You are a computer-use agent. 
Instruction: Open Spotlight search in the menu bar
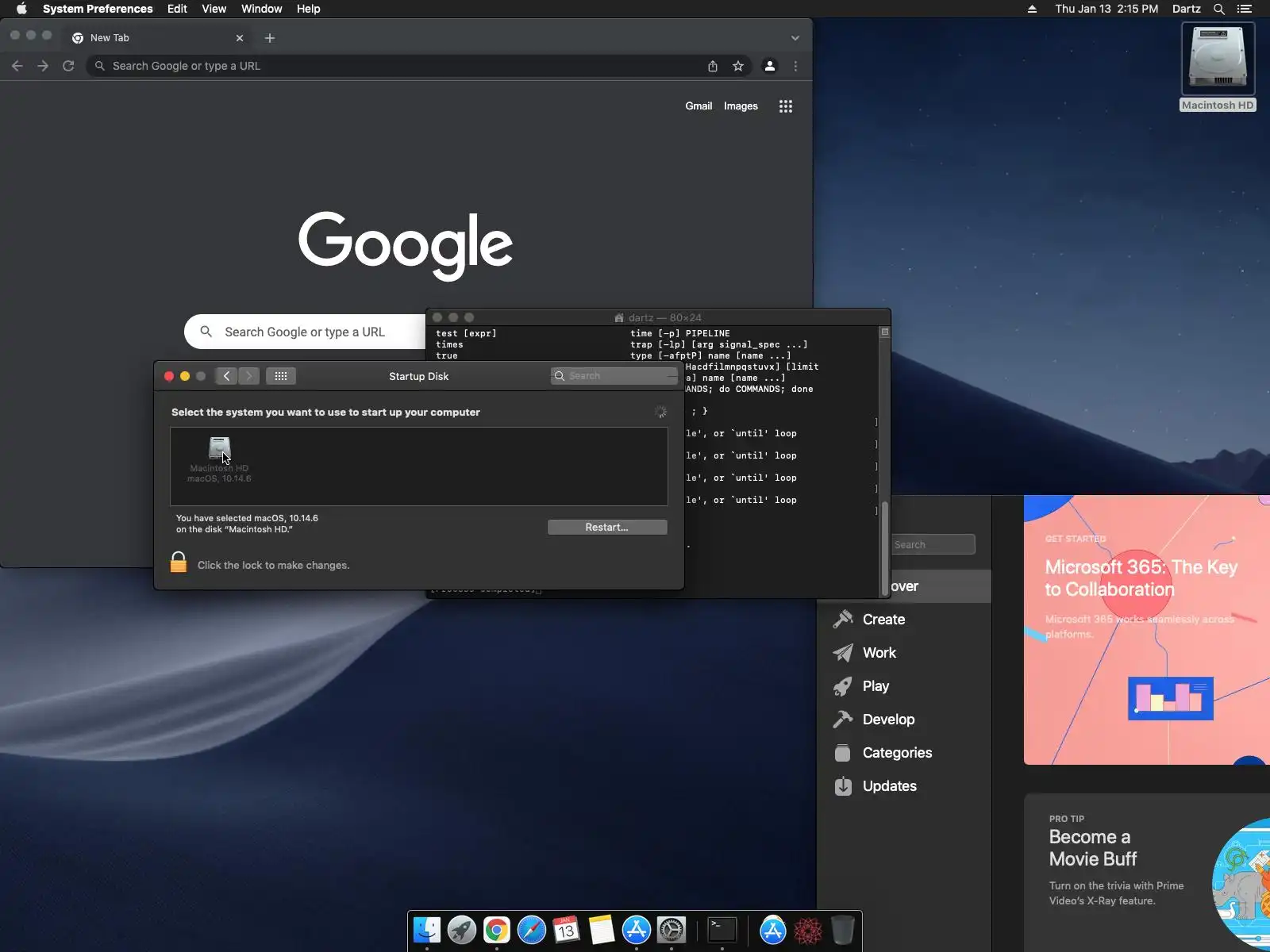1219,9
